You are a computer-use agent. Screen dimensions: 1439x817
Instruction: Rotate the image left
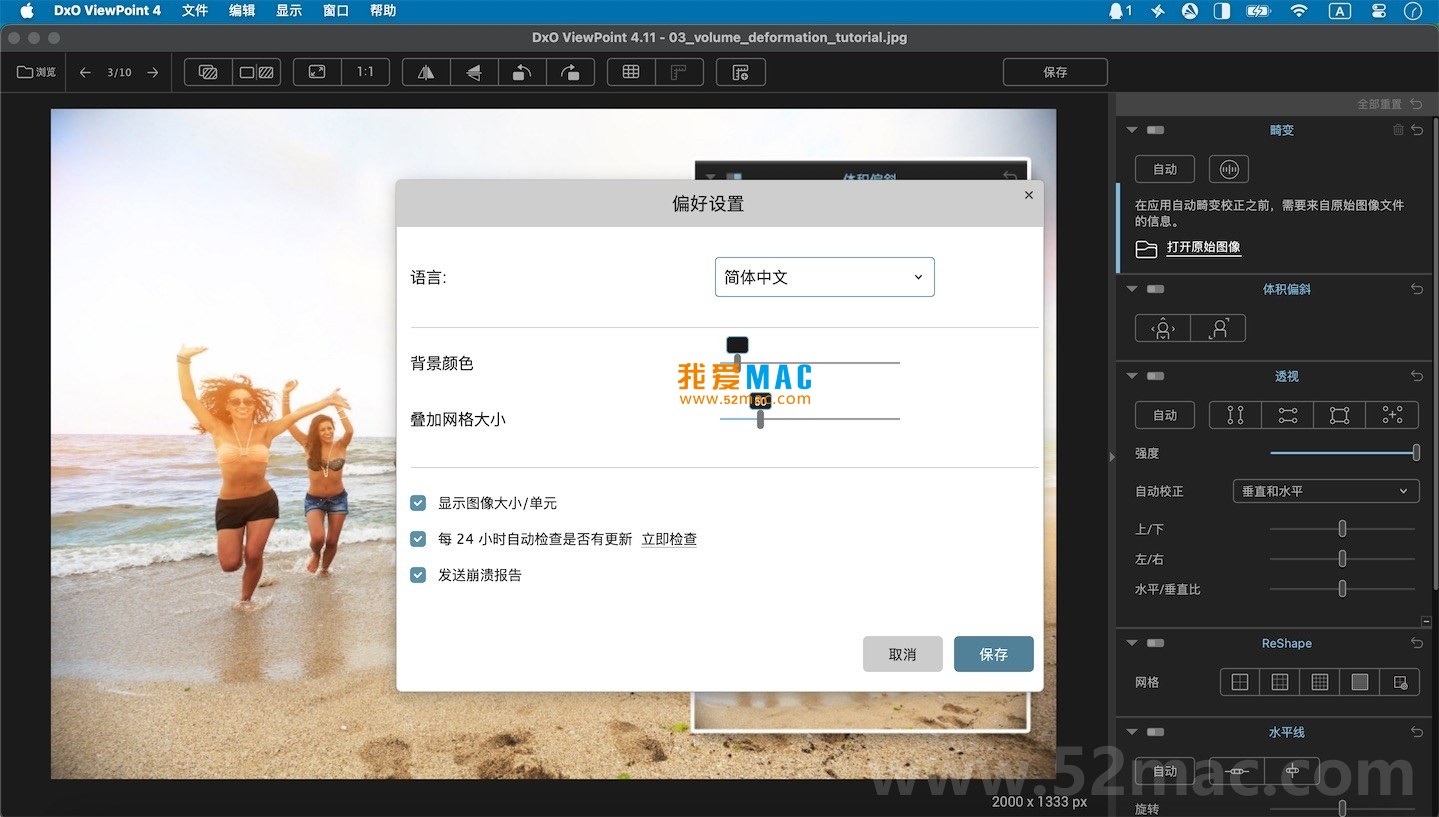pyautogui.click(x=522, y=72)
